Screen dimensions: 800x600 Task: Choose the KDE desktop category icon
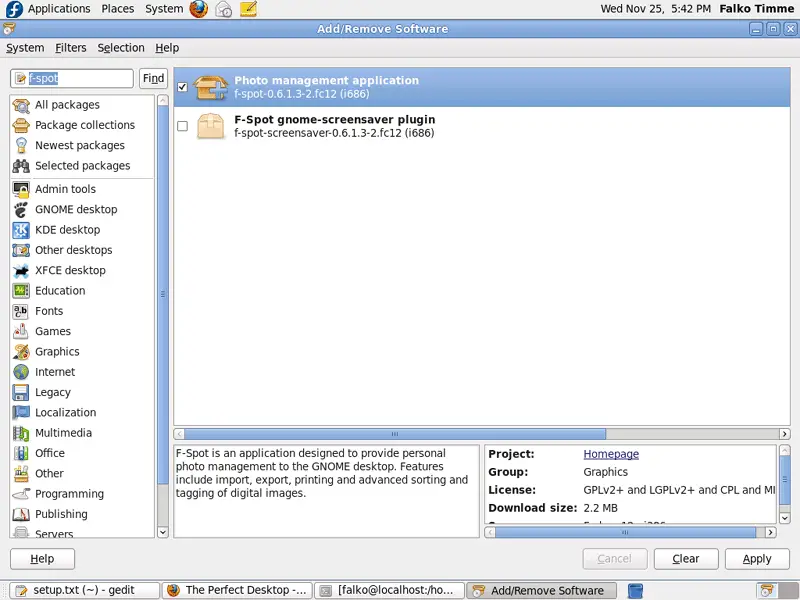(x=20, y=230)
